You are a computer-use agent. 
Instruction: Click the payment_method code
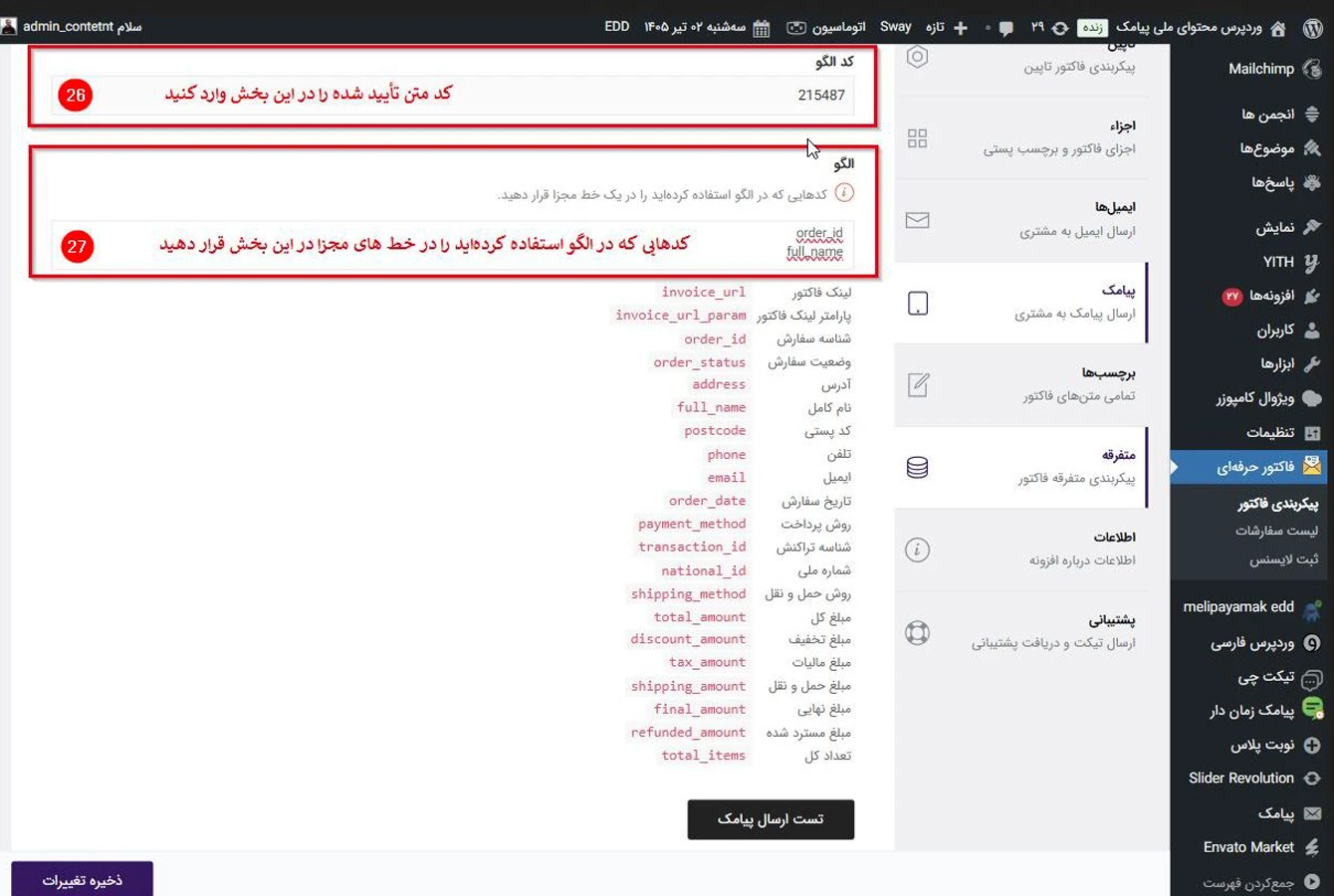point(692,524)
